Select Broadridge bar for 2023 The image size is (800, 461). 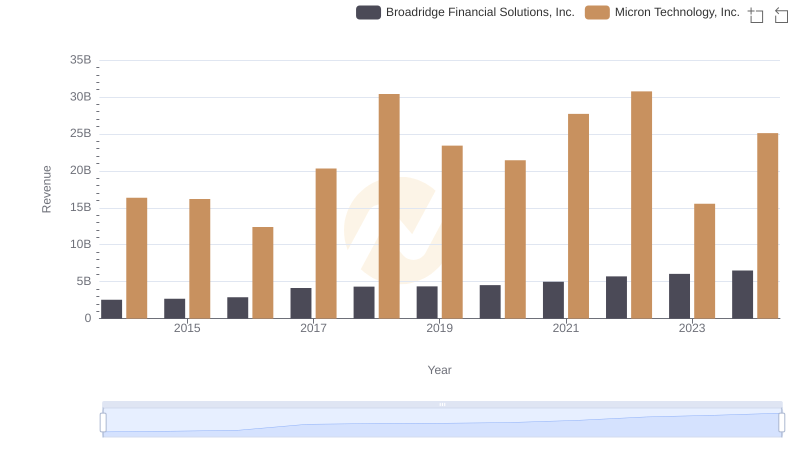pos(680,296)
